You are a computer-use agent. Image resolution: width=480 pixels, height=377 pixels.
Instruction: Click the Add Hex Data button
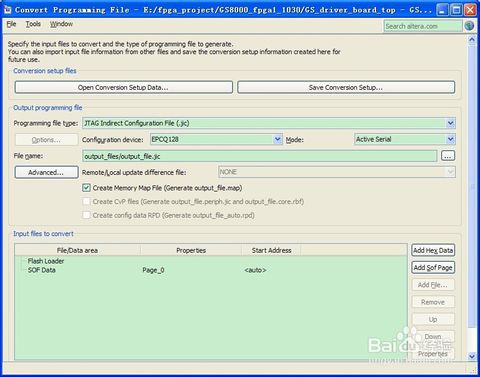click(433, 250)
